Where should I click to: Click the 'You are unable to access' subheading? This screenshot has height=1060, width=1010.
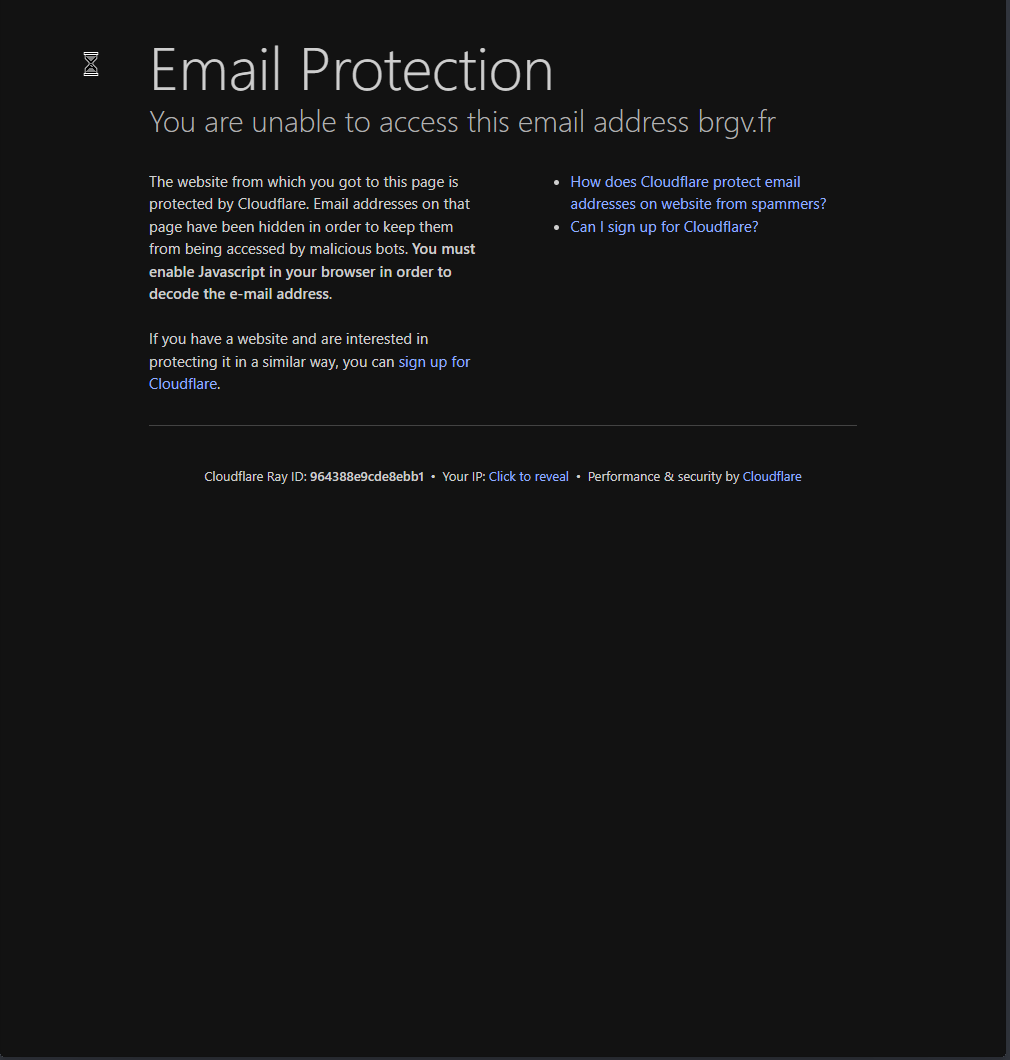tap(418, 122)
